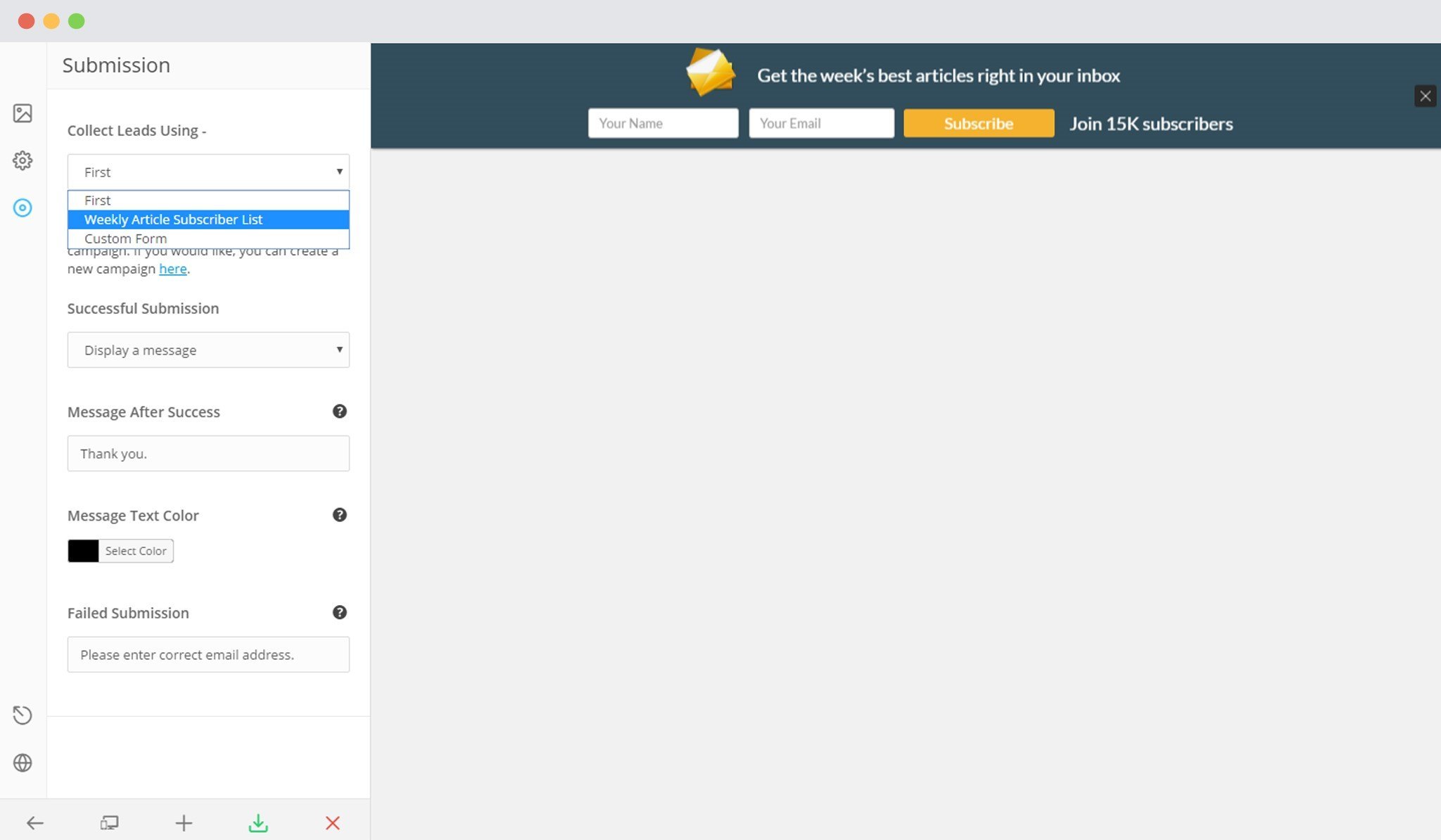Screen dimensions: 1441x840
Task: Click the Submission panel heading
Action: click(116, 65)
